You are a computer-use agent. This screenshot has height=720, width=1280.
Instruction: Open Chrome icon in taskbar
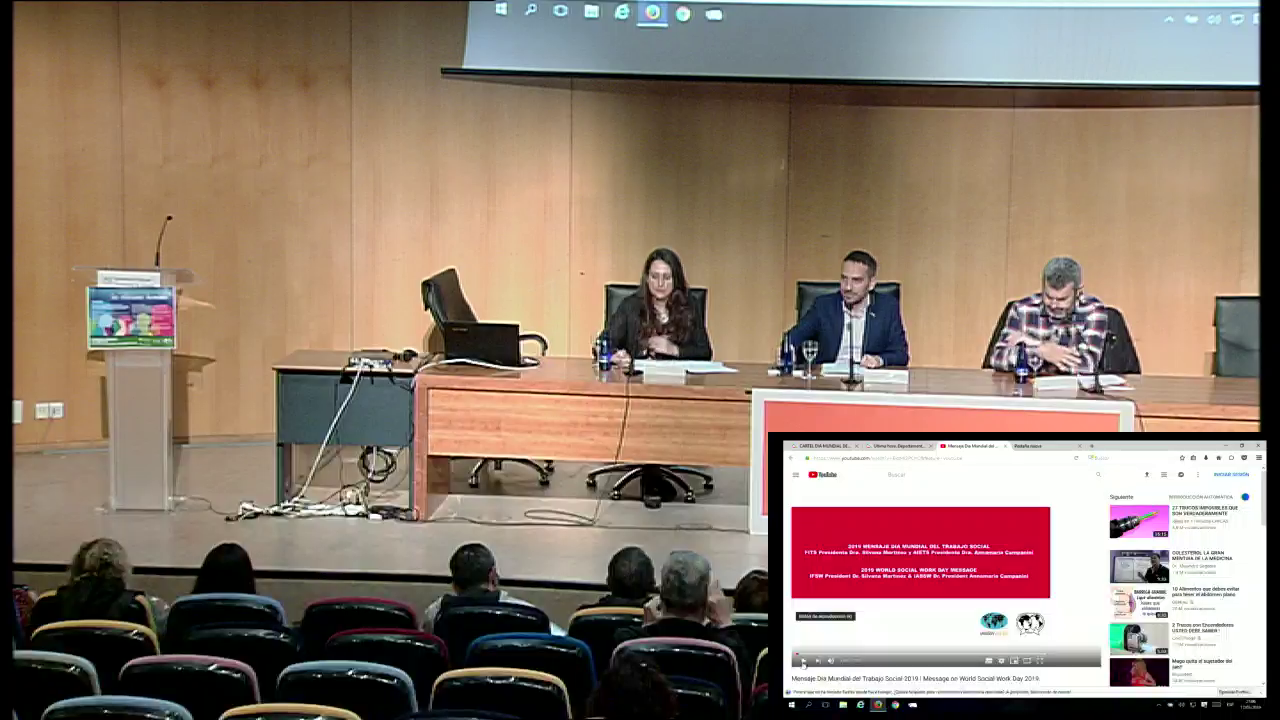click(x=895, y=705)
